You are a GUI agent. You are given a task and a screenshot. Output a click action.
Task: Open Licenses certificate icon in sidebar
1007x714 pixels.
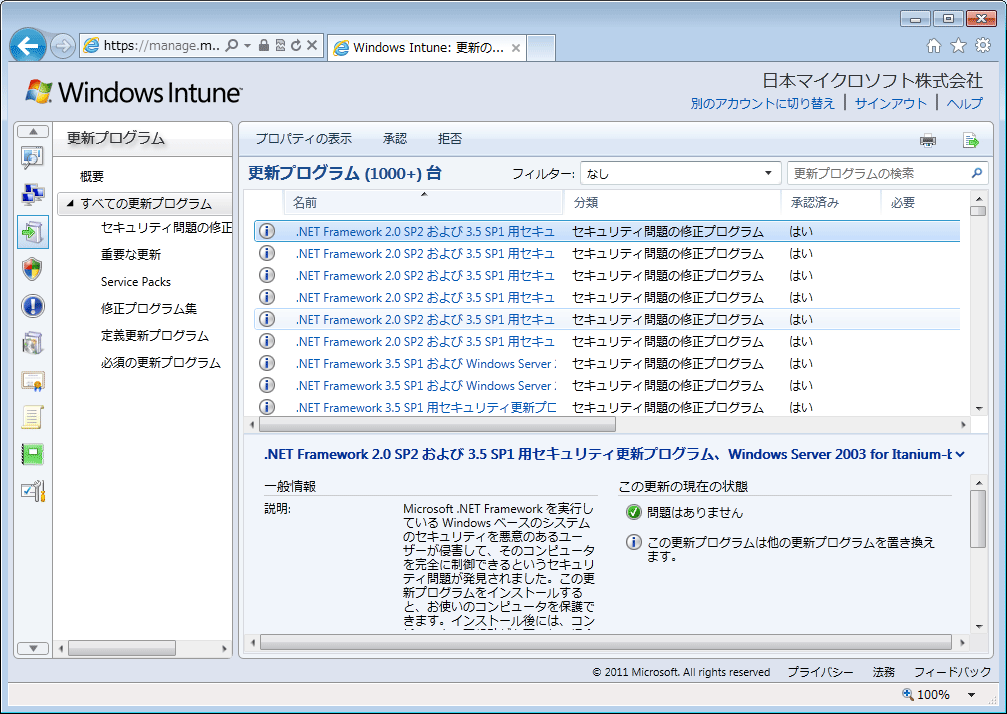tap(33, 381)
